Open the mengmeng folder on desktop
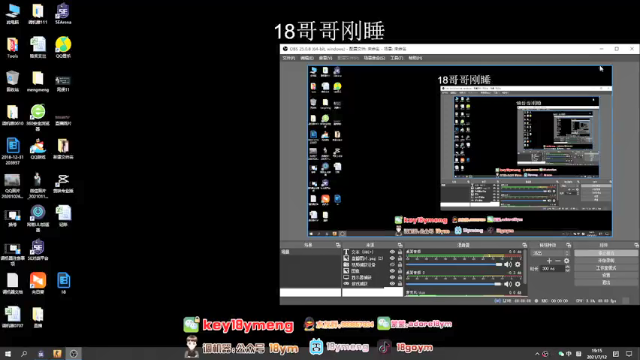640x360 pixels. (38, 81)
